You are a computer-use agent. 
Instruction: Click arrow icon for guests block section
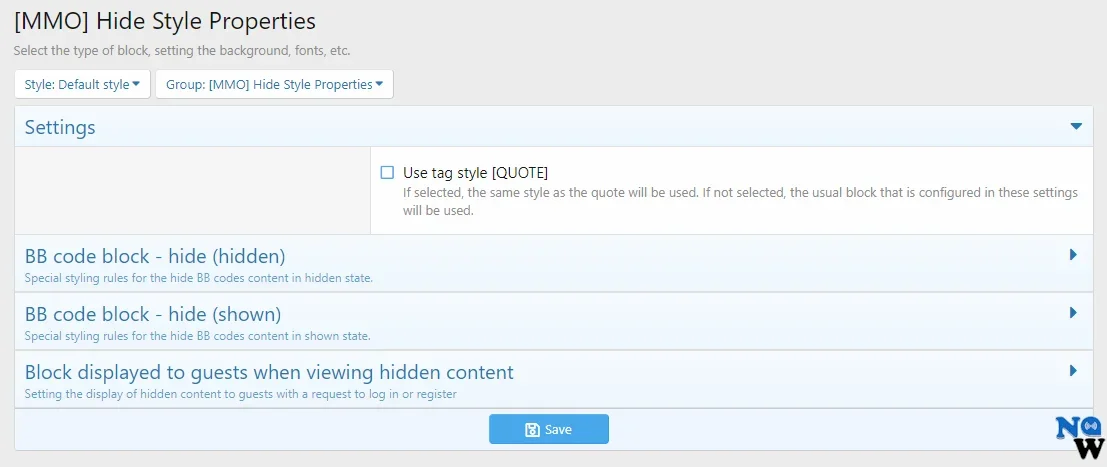1073,371
